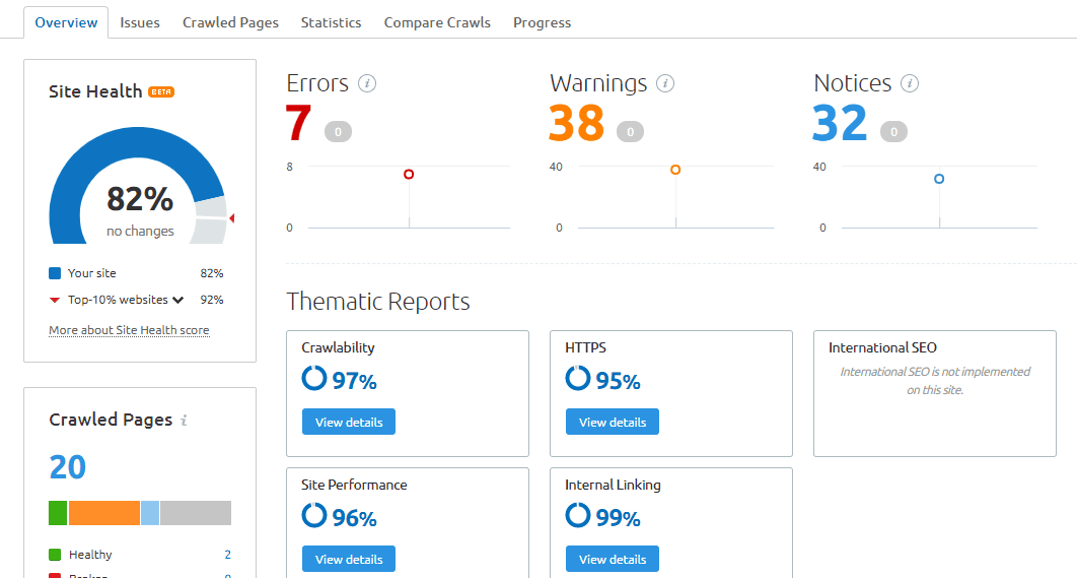Click the Notices count 32
The width and height of the screenshot is (1077, 578).
pos(839,123)
